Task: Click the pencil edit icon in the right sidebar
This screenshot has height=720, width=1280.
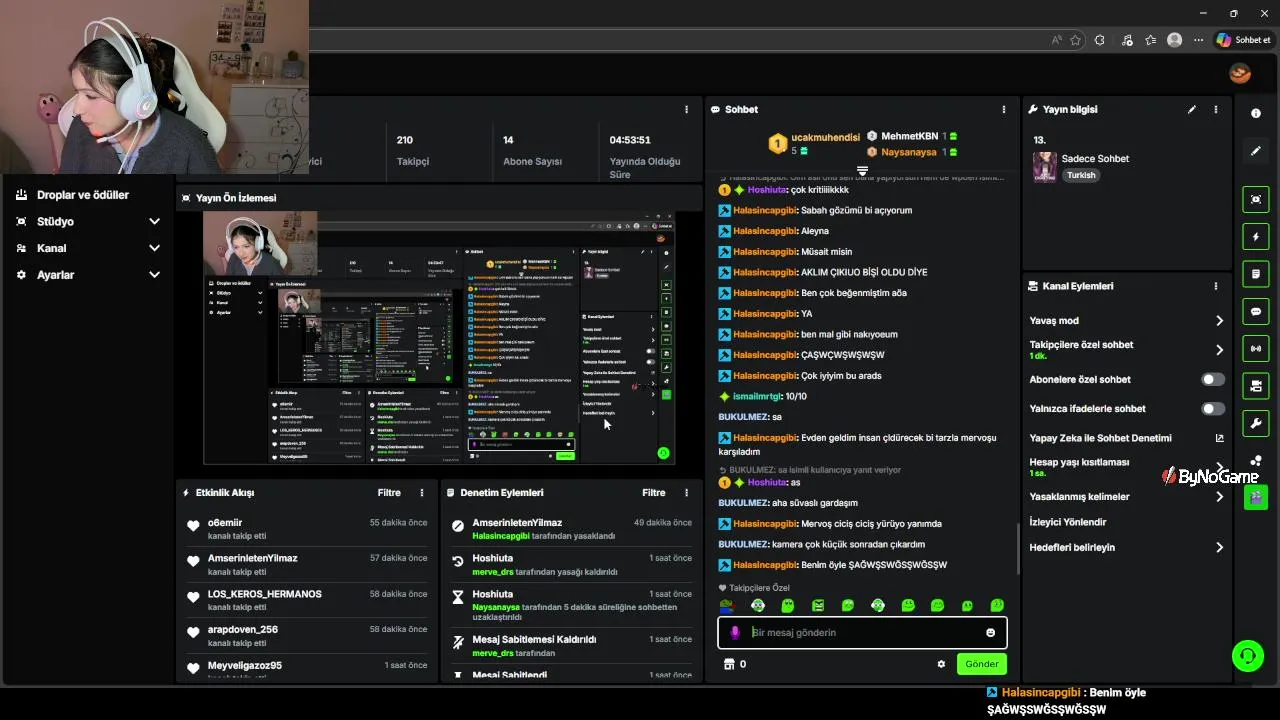Action: coord(1256,151)
